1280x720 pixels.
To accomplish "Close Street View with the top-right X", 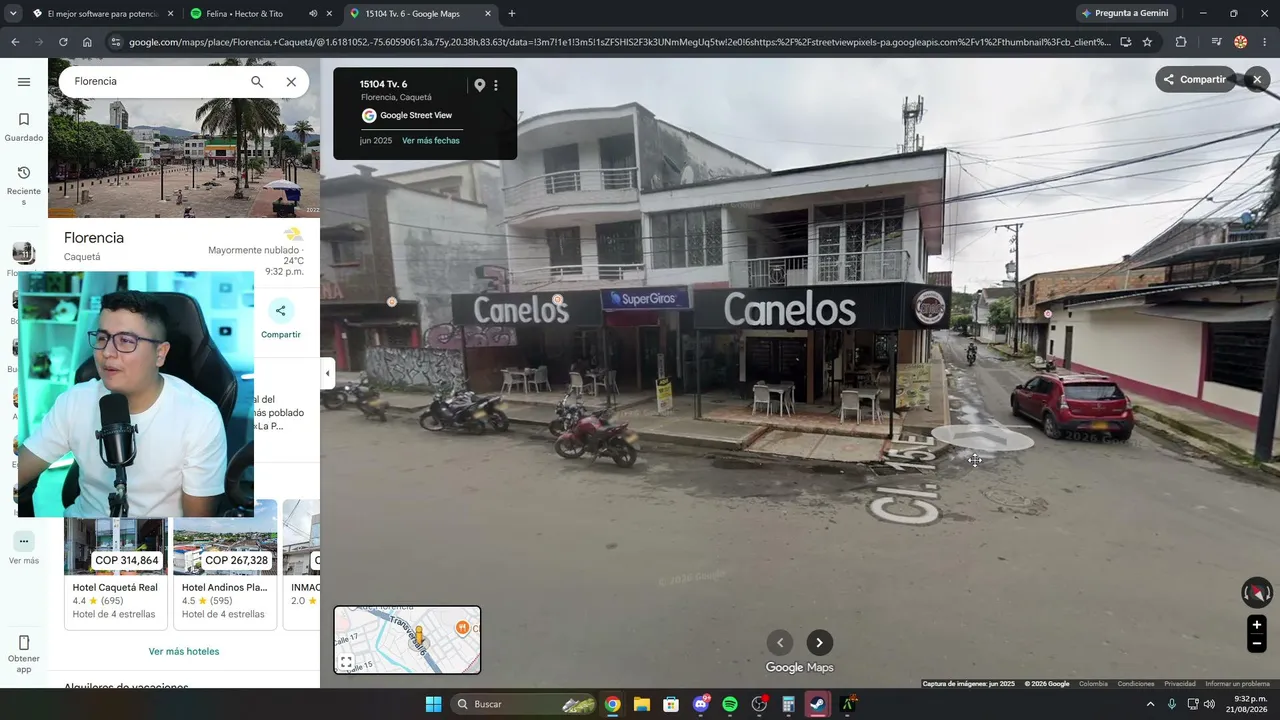I will click(x=1257, y=80).
